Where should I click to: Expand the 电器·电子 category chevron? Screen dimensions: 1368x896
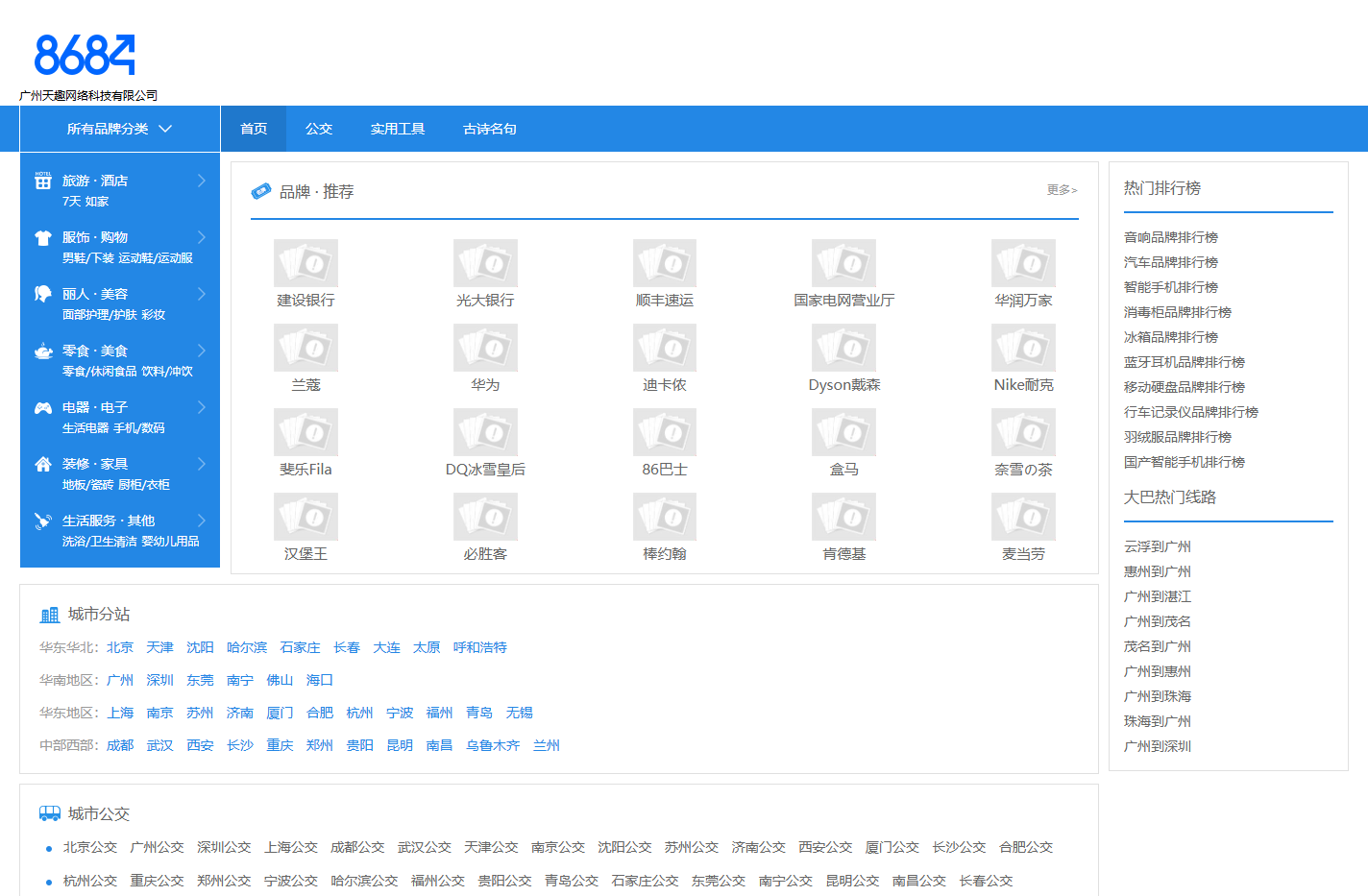(x=202, y=407)
